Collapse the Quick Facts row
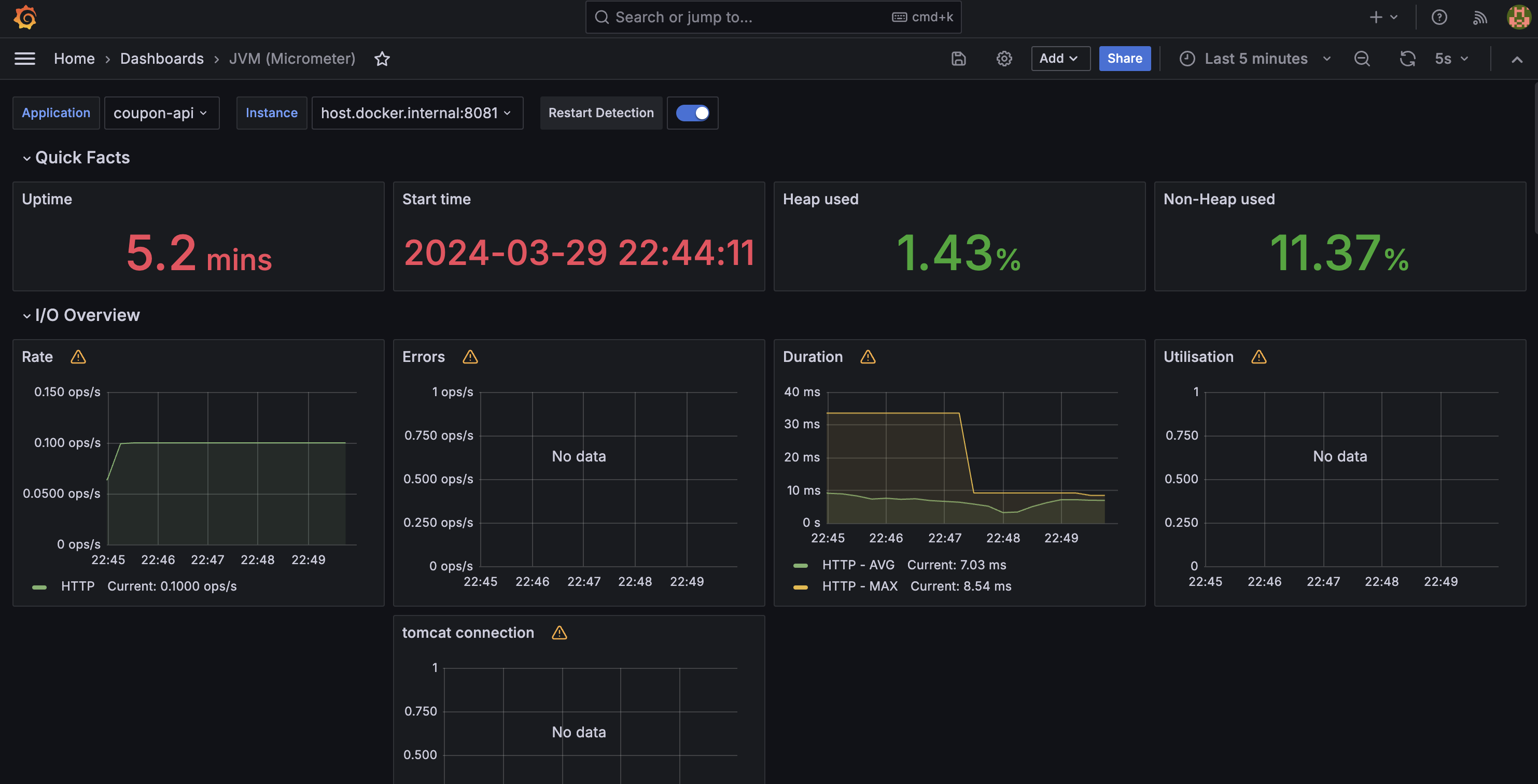1538x784 pixels. [82, 158]
